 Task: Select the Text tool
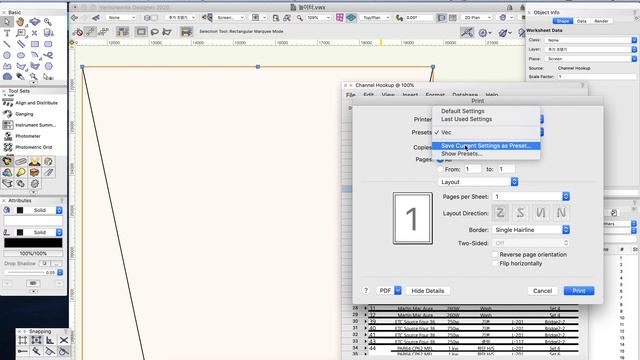tap(7, 33)
